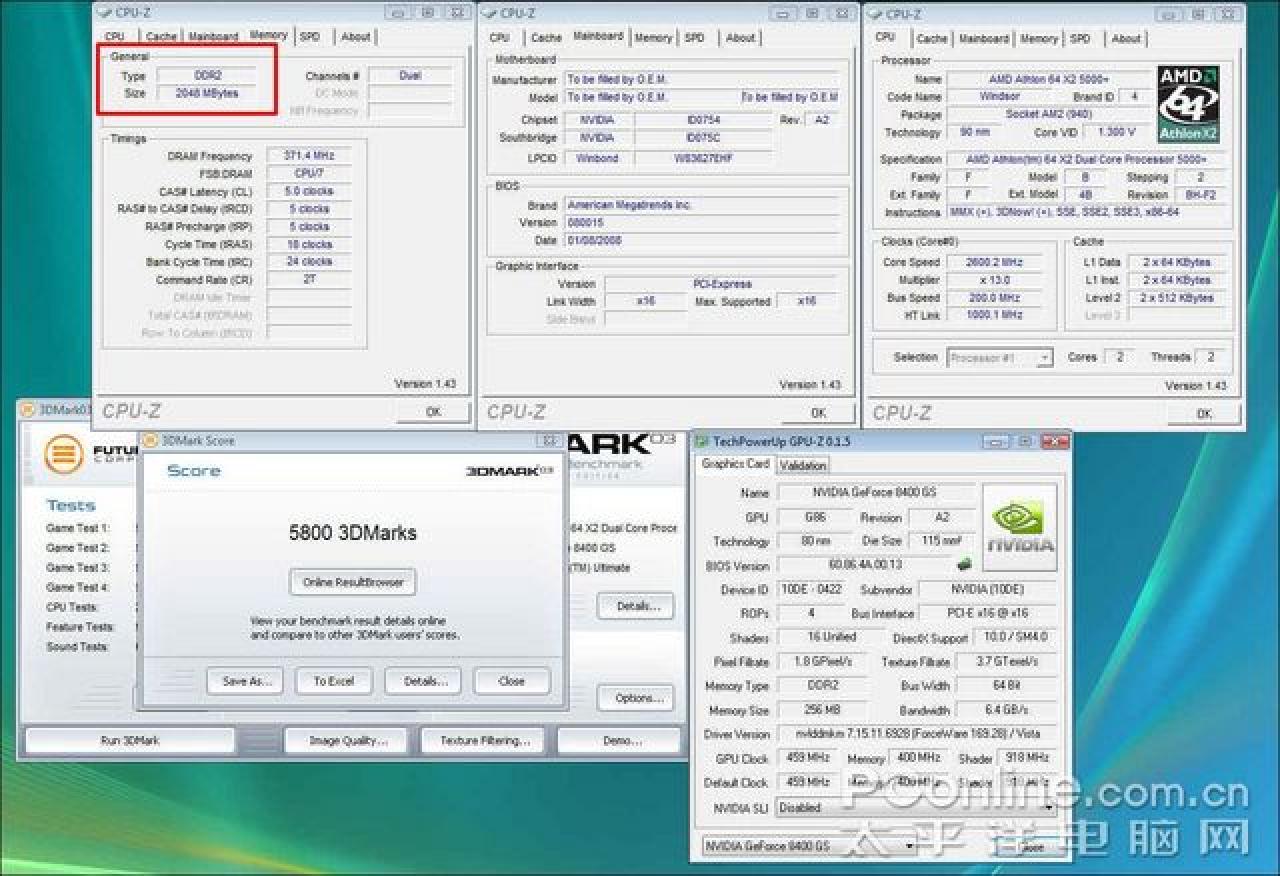Click OK in CPU-Z Mainboard window
1280x876 pixels.
point(818,412)
